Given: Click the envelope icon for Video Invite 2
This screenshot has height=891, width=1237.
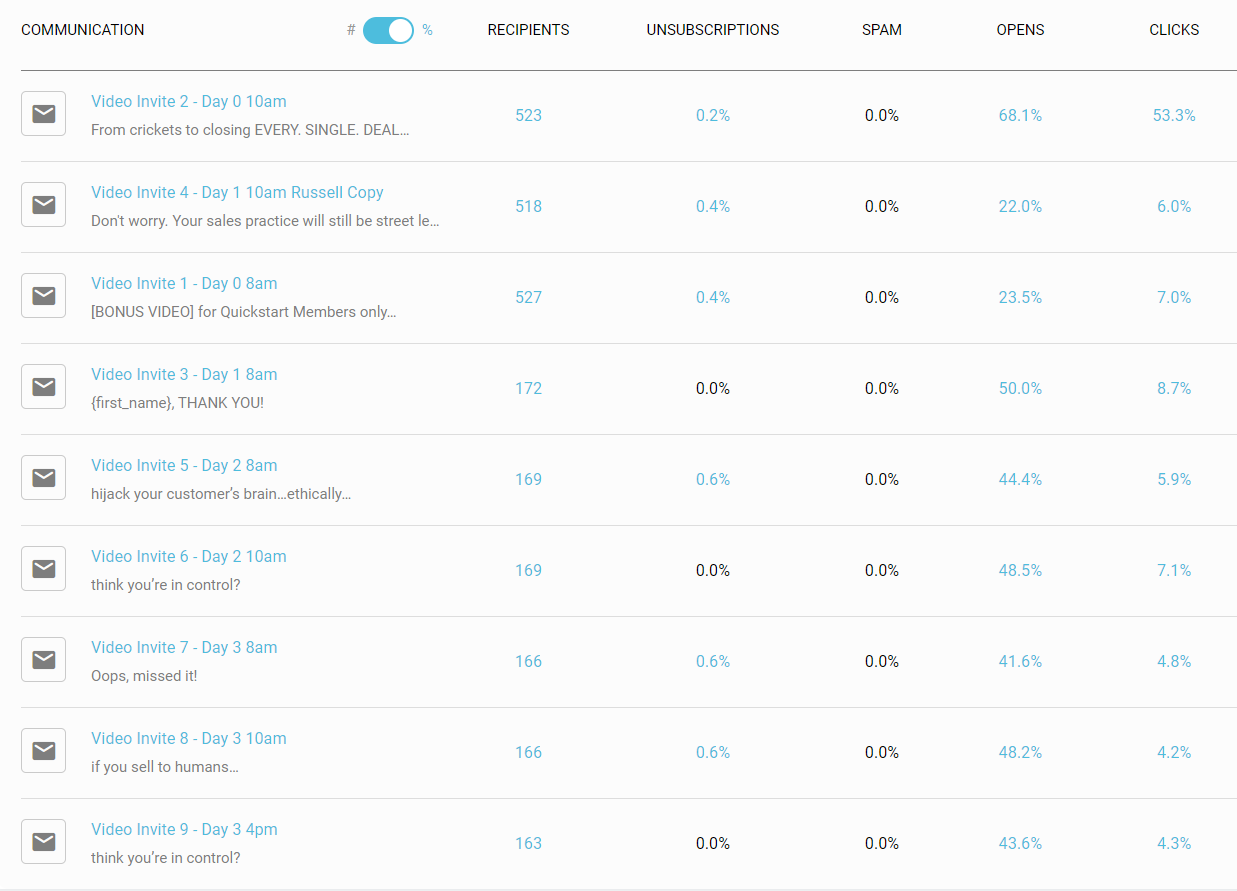Looking at the screenshot, I should tap(43, 113).
